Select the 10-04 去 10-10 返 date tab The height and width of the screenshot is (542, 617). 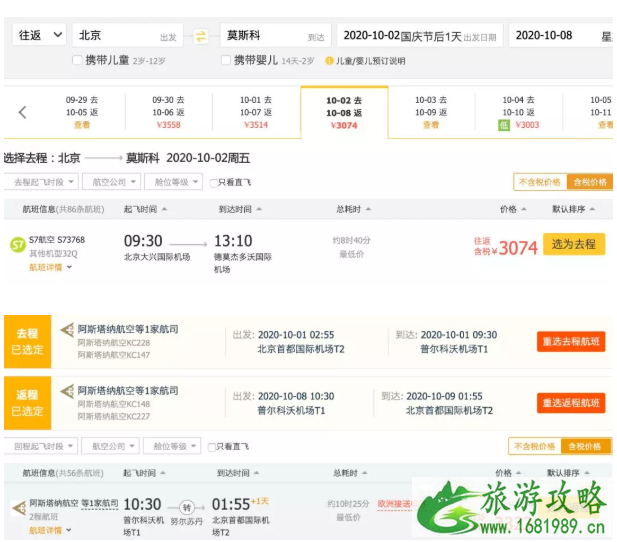(518, 112)
